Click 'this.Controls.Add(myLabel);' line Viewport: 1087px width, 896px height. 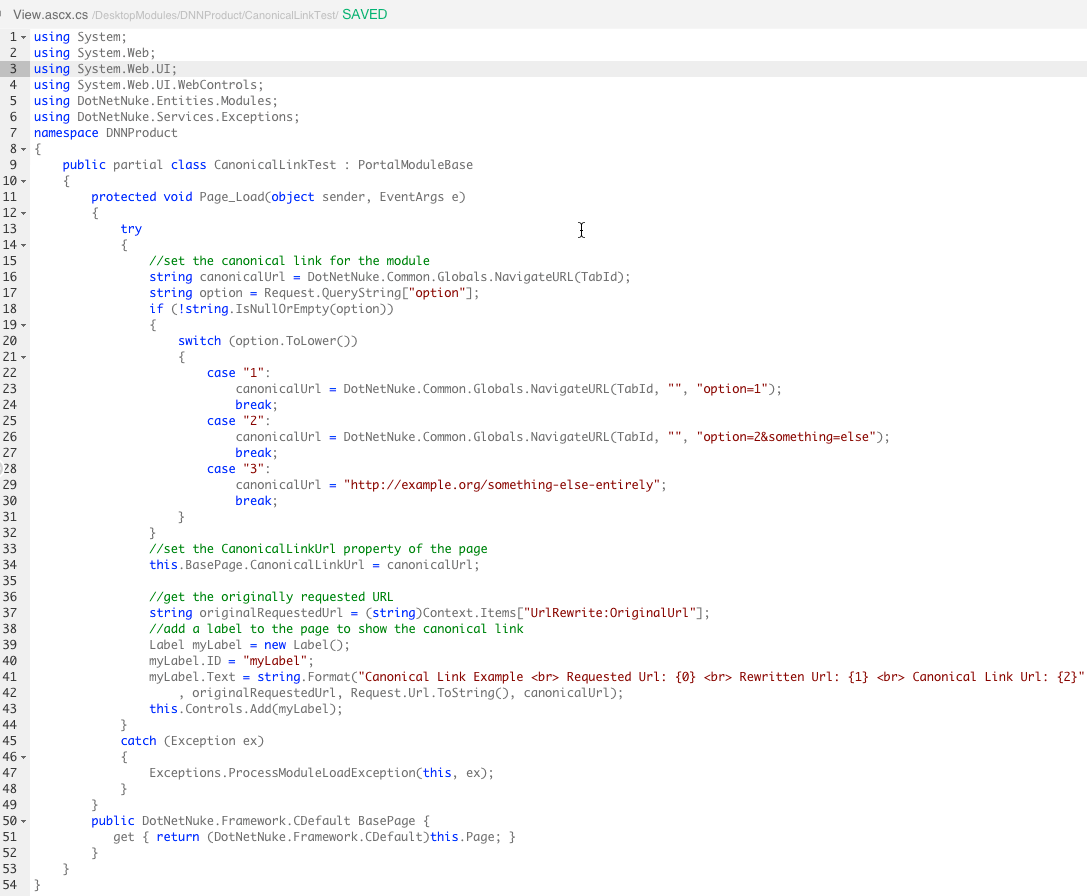(x=246, y=709)
